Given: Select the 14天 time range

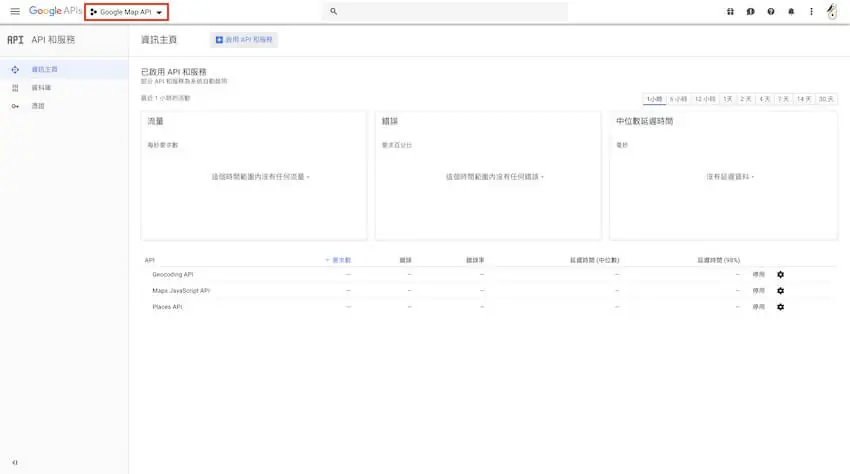Looking at the screenshot, I should click(804, 99).
